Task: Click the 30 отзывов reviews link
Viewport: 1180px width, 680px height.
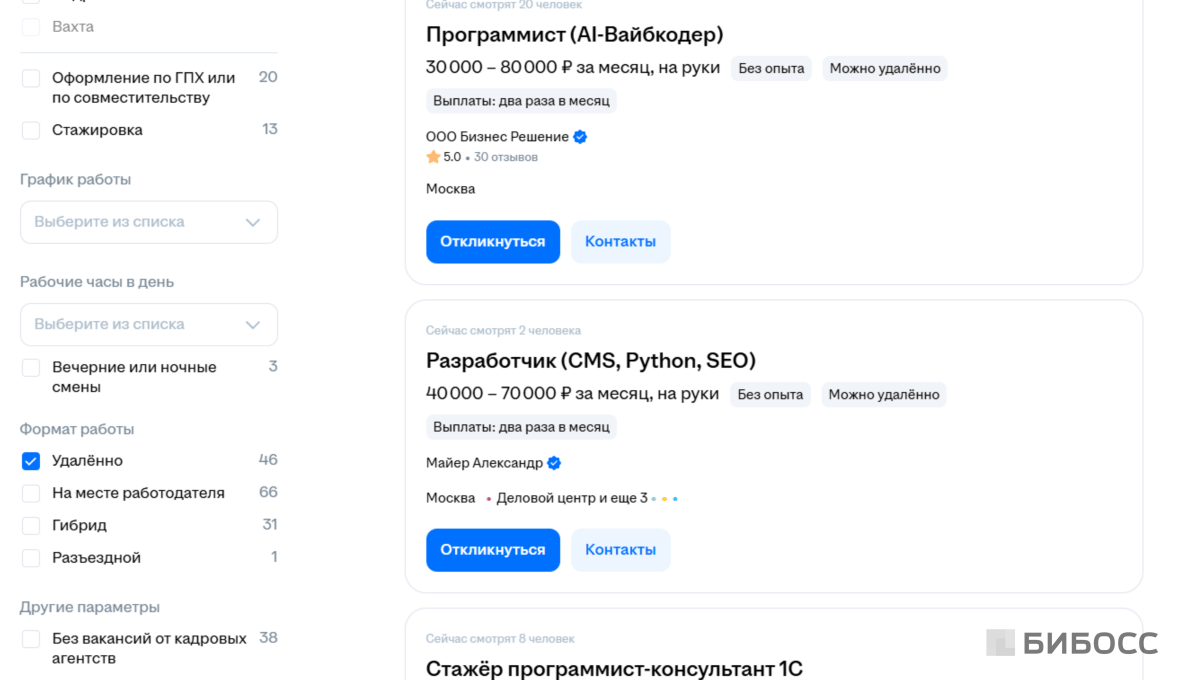Action: click(506, 157)
